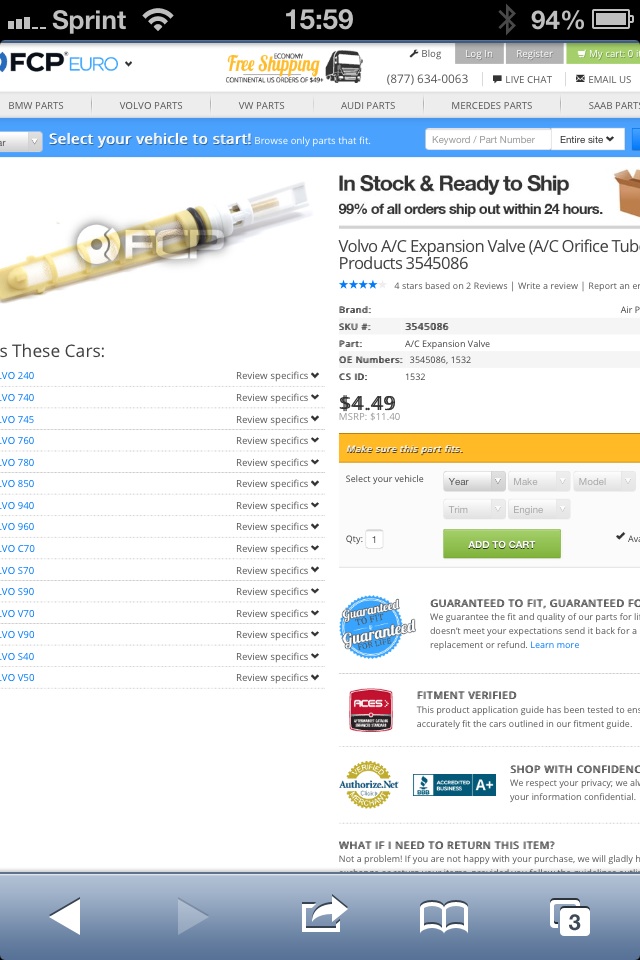Click the Qty quantity field
Screen dimensions: 640x960
coord(375,540)
